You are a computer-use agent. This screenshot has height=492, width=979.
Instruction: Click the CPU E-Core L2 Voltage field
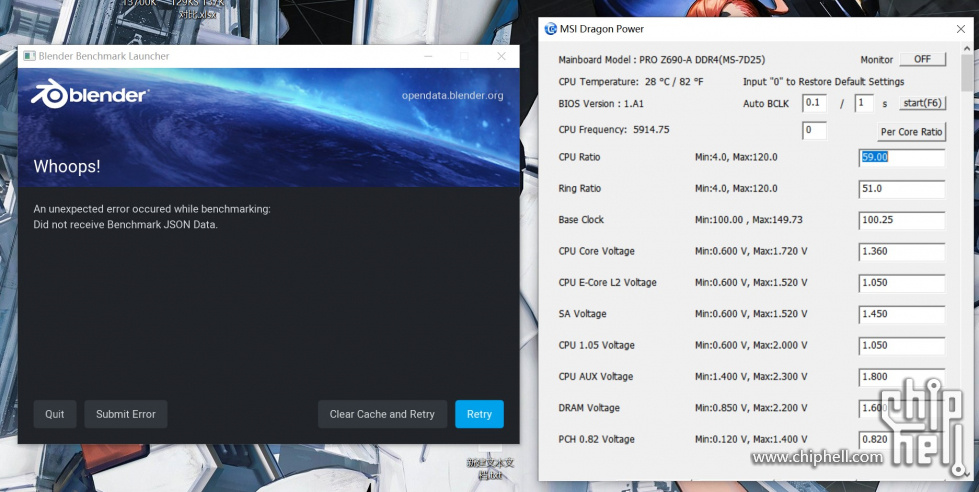point(902,283)
